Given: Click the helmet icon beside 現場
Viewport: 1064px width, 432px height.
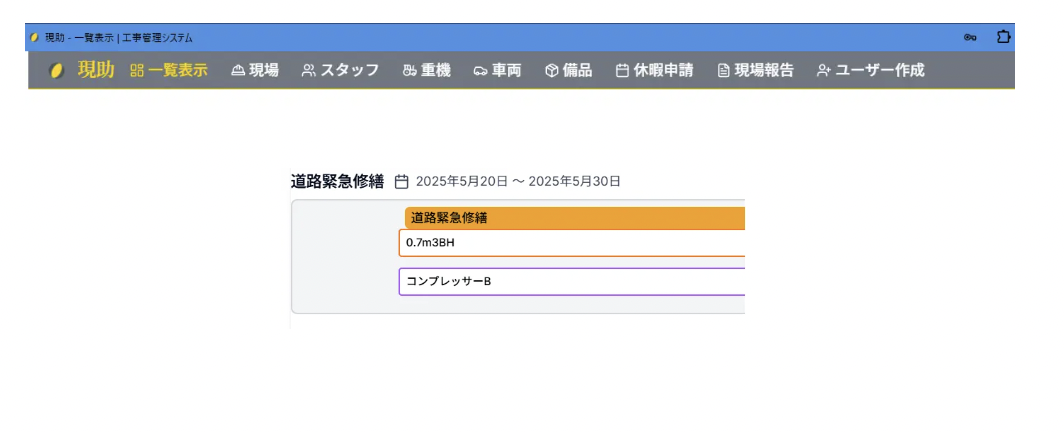Looking at the screenshot, I should (x=238, y=71).
